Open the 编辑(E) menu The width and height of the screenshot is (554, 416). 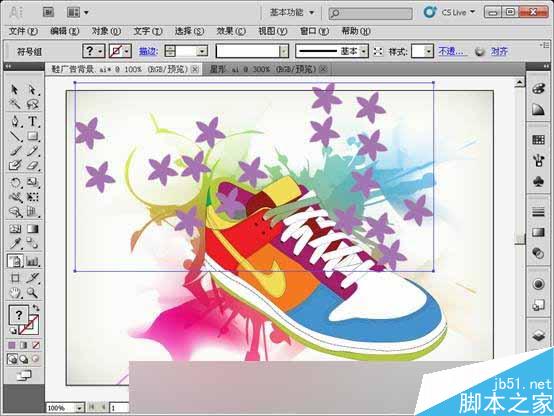[64, 31]
